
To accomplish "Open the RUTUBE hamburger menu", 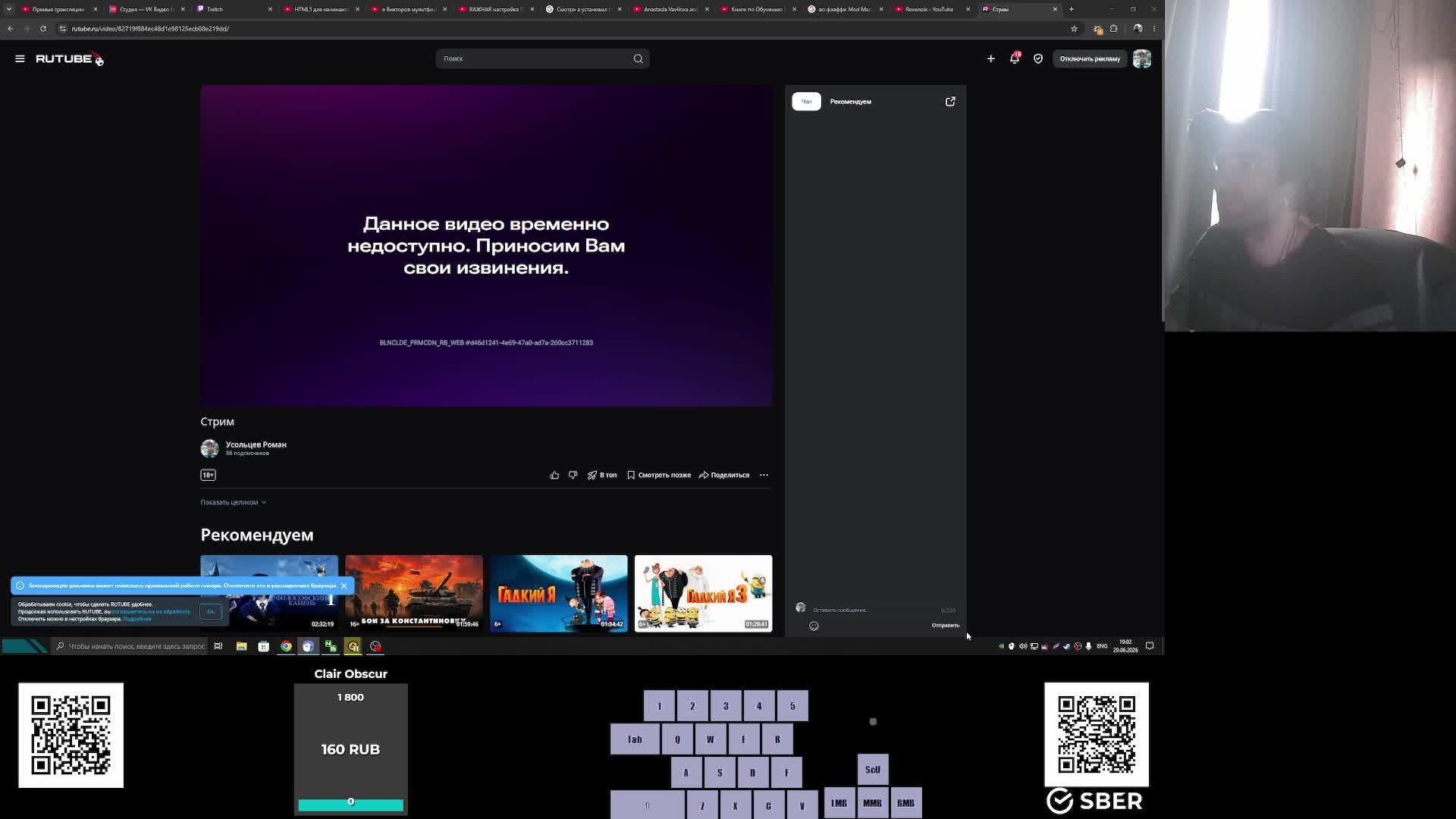I will click(20, 58).
